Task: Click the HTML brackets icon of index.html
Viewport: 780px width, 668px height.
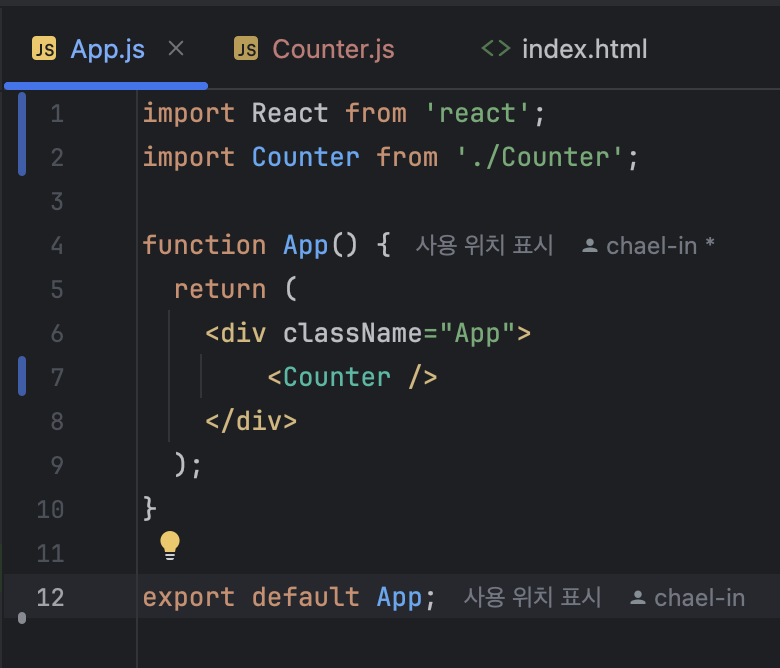Action: point(496,48)
